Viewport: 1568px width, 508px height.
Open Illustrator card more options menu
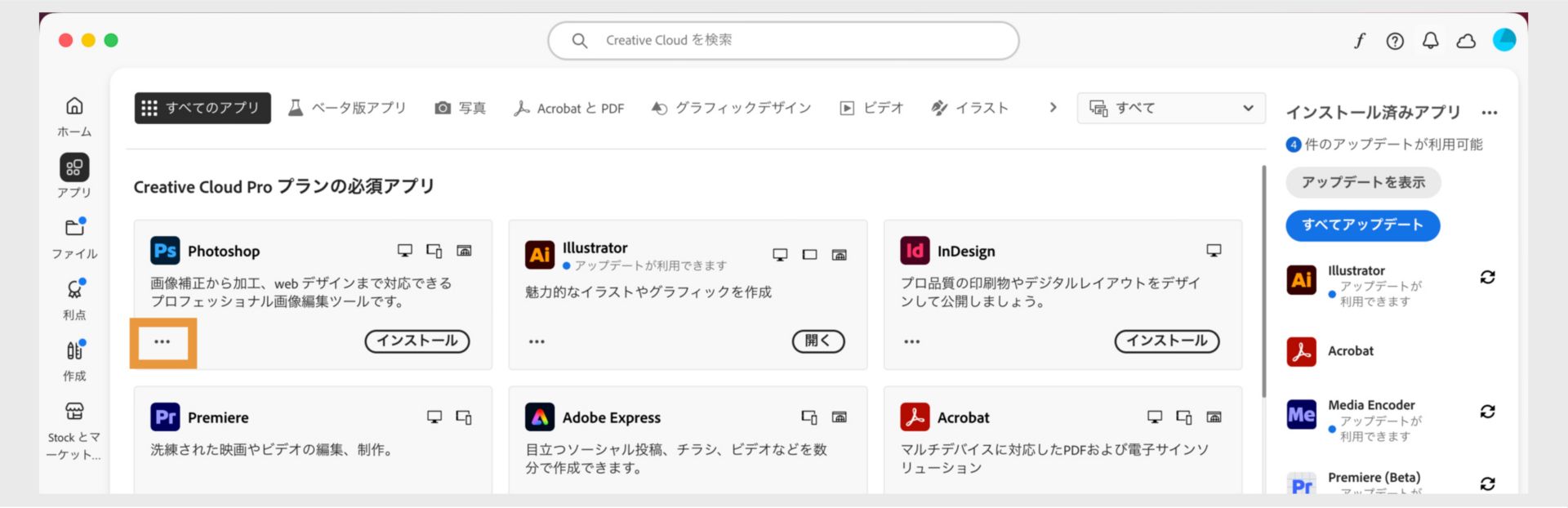coord(537,342)
